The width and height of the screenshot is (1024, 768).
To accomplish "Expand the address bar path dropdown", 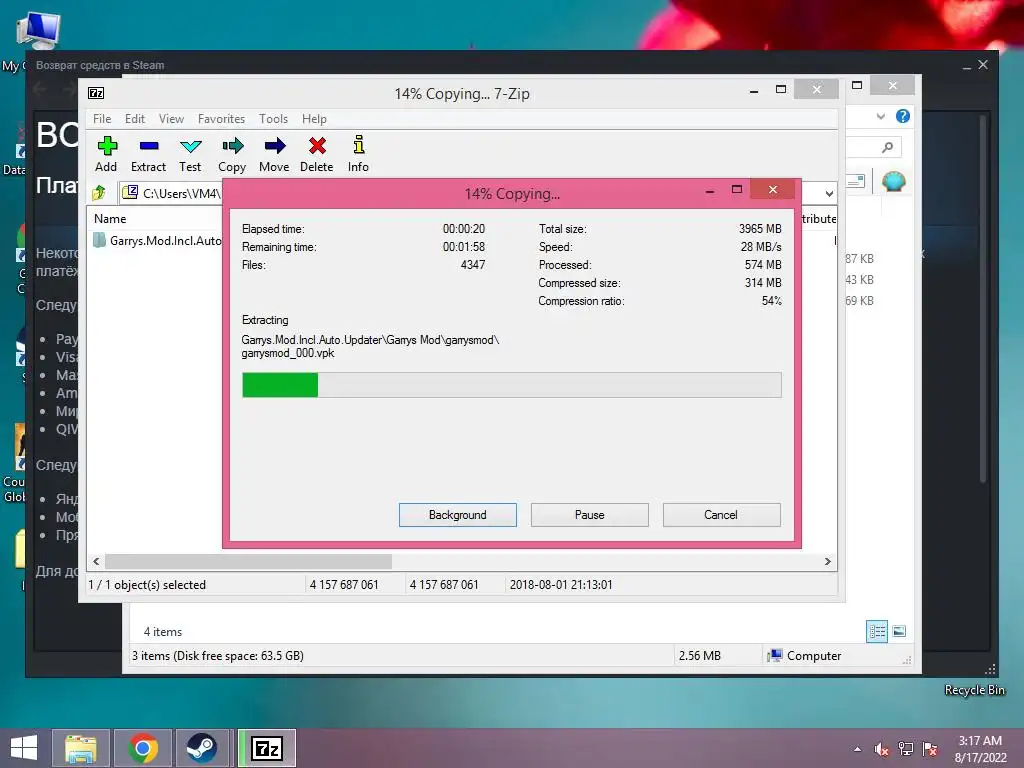I will pyautogui.click(x=829, y=193).
